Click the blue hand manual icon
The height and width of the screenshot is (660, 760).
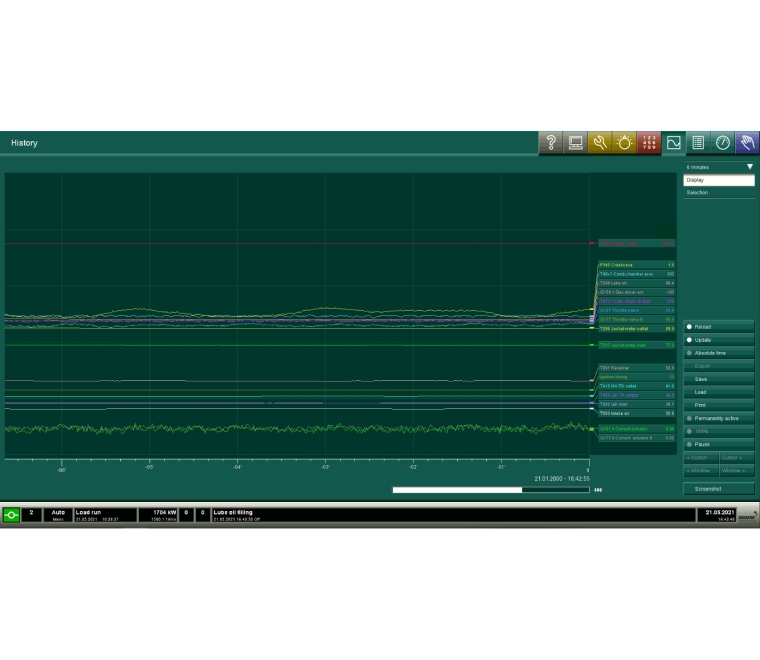747,143
